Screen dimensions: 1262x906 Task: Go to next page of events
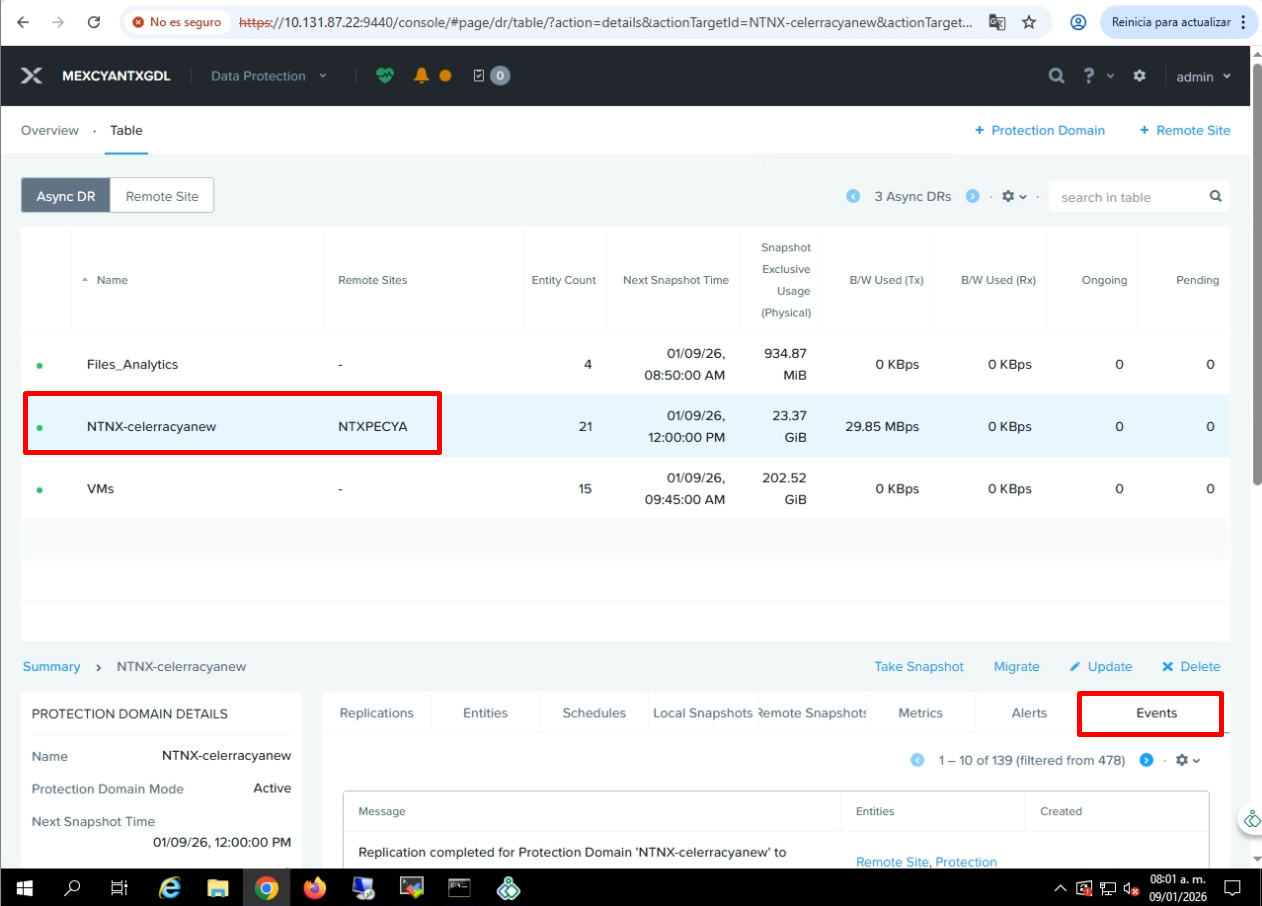tap(1146, 761)
